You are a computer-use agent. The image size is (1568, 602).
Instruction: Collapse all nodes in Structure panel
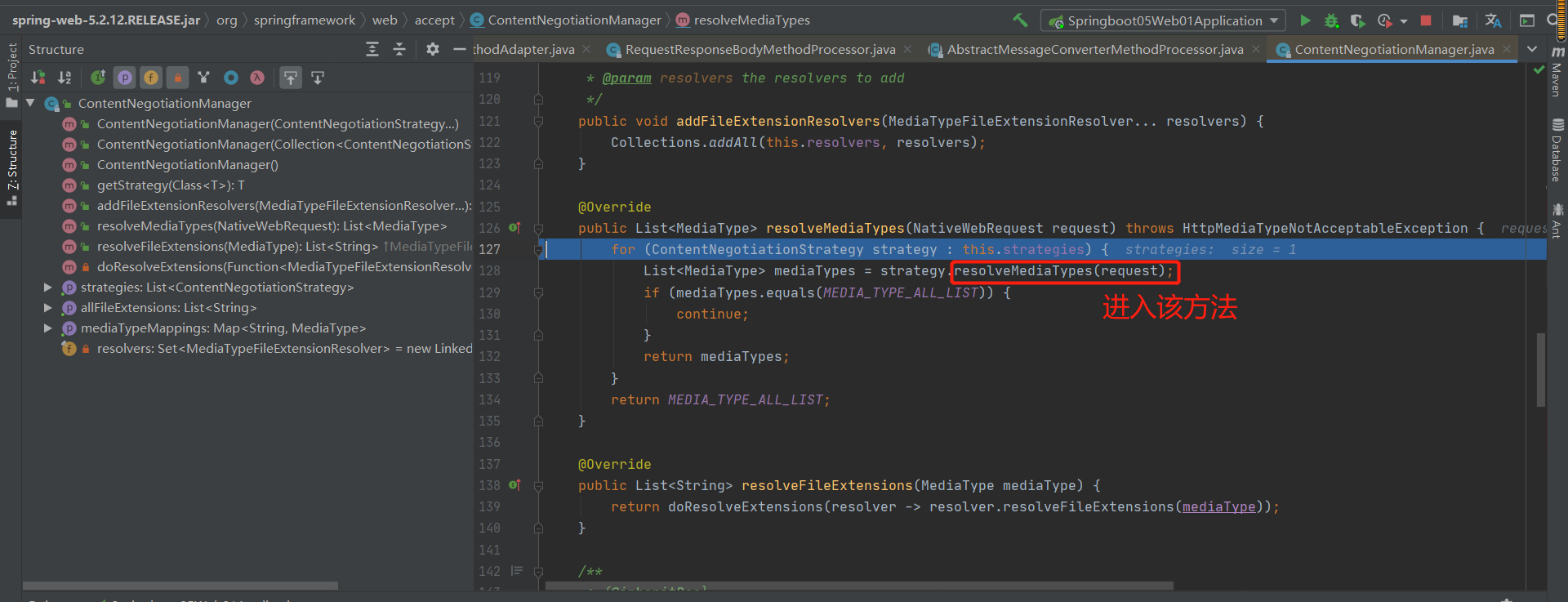[399, 49]
